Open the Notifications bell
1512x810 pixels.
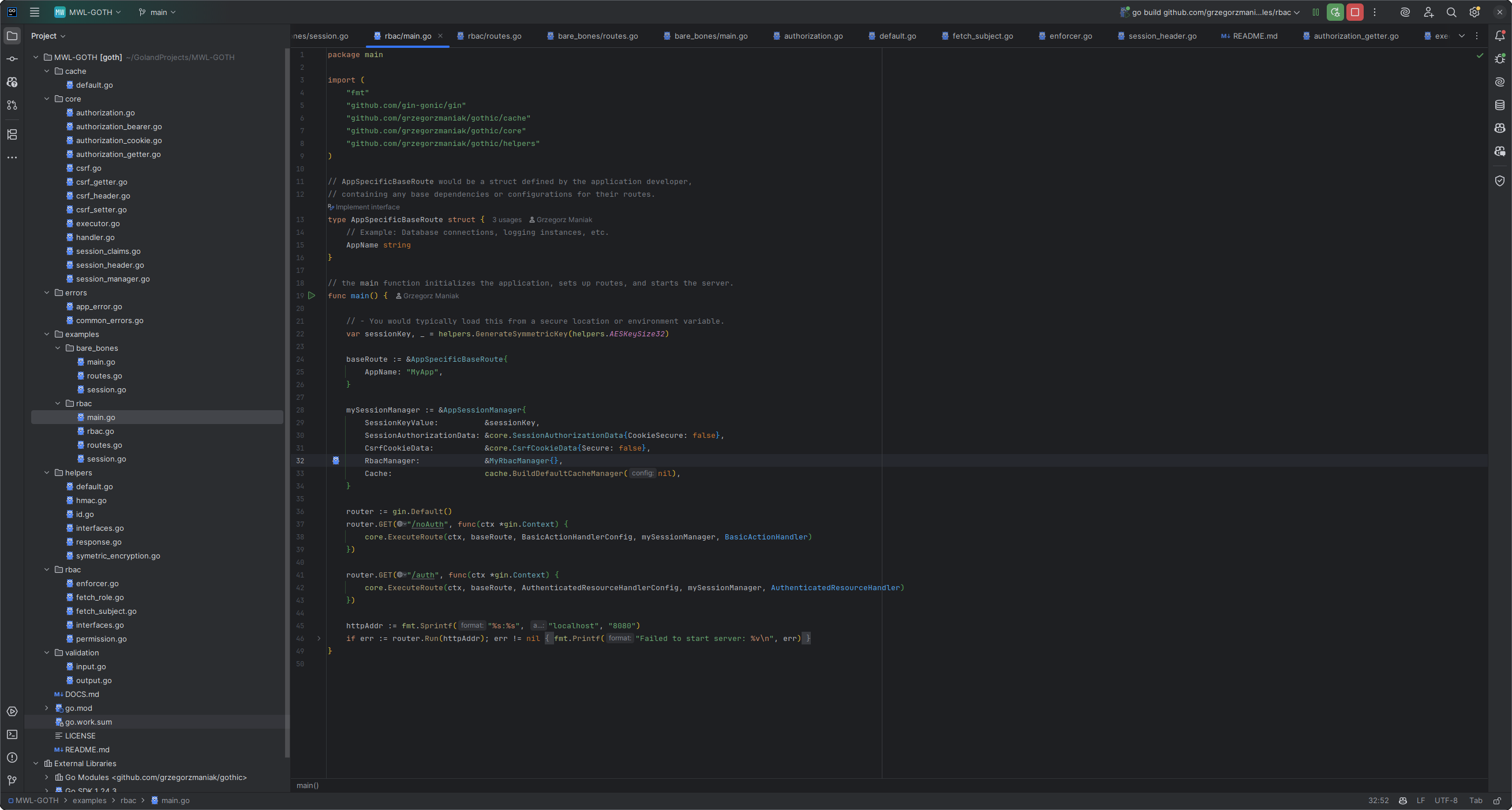click(x=1500, y=36)
